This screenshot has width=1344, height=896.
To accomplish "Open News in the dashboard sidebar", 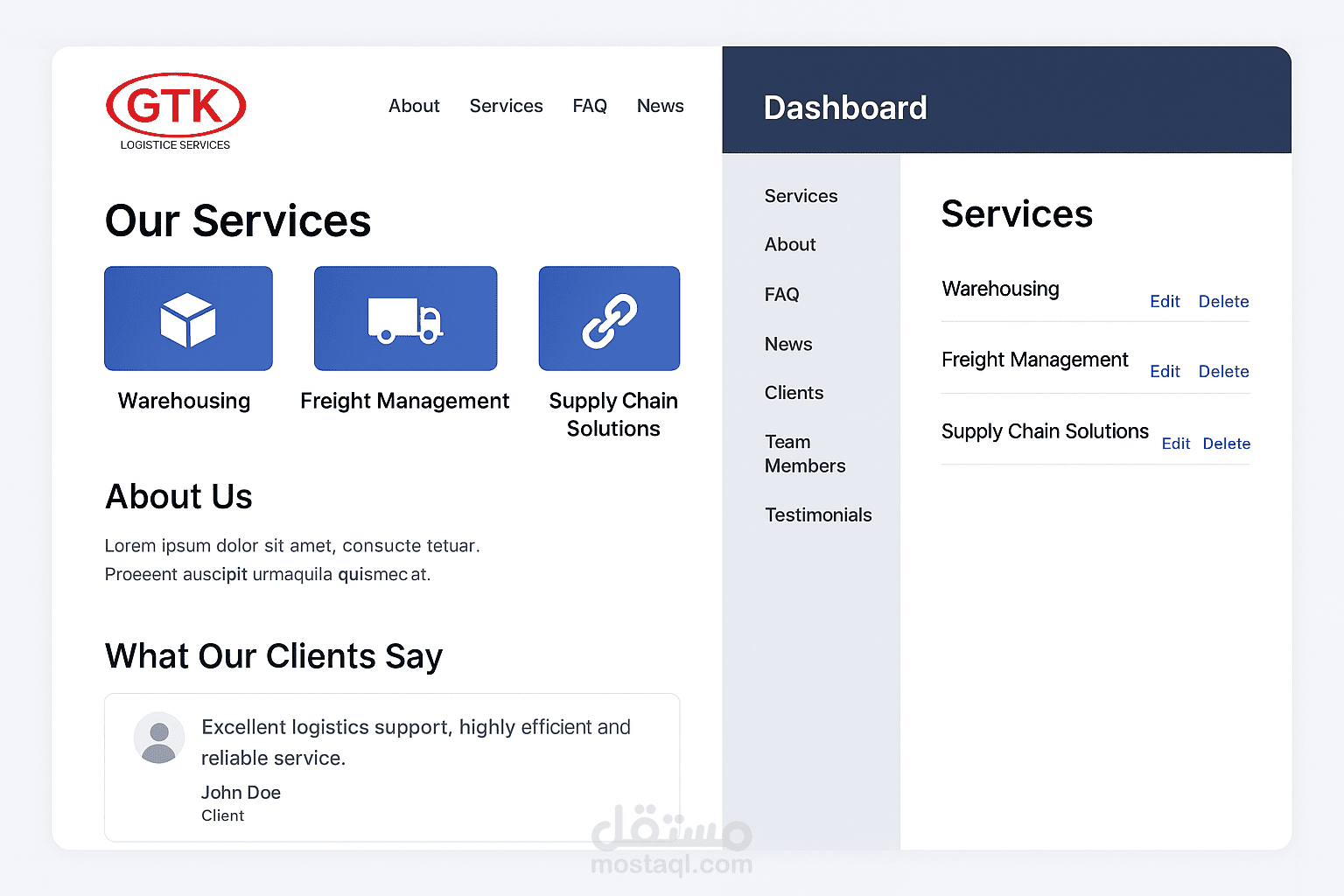I will 788,344.
